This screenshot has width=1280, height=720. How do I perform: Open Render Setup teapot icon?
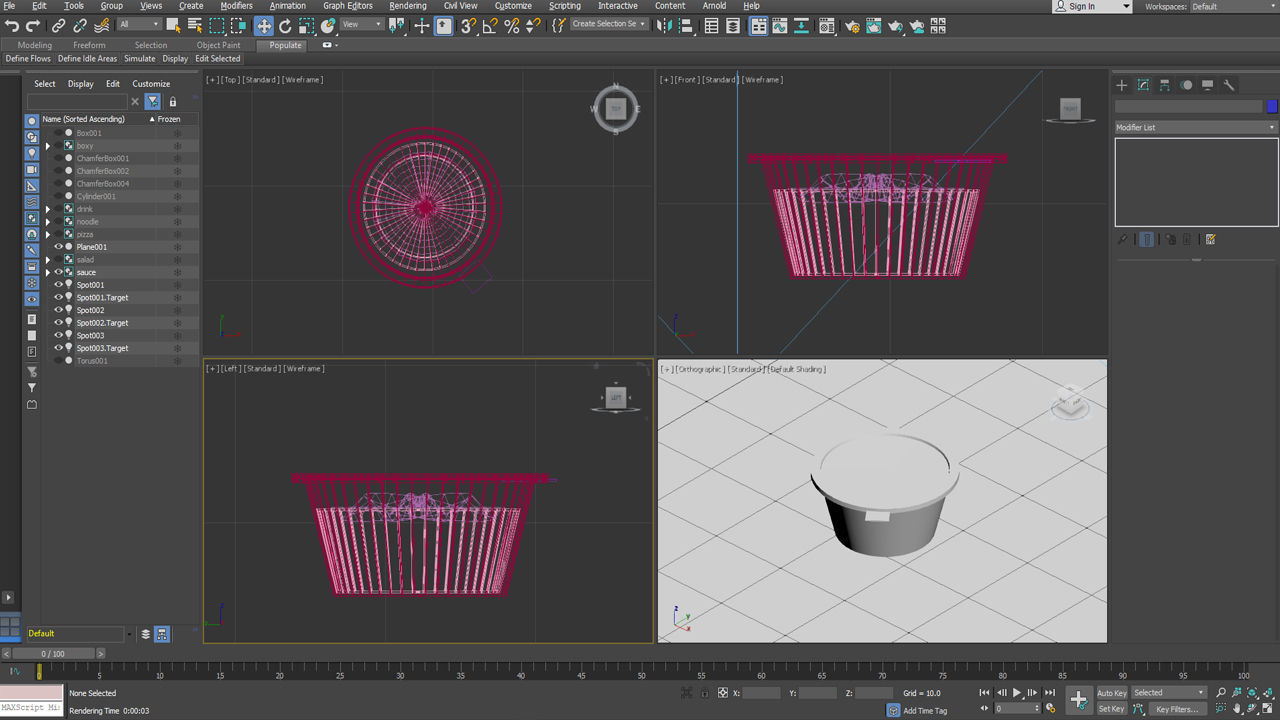click(x=853, y=25)
